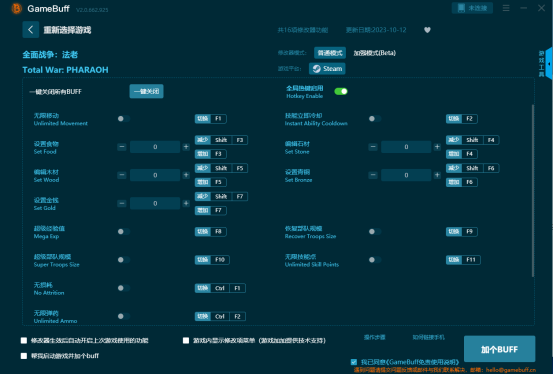This screenshot has height=374, width=554.
Task: Toggle the Hotkey Enable switch
Action: point(341,91)
